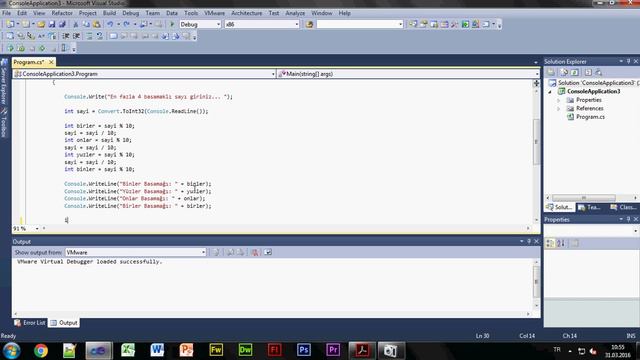Open Server Explorer side tab
640x360 pixels.
click(x=4, y=82)
